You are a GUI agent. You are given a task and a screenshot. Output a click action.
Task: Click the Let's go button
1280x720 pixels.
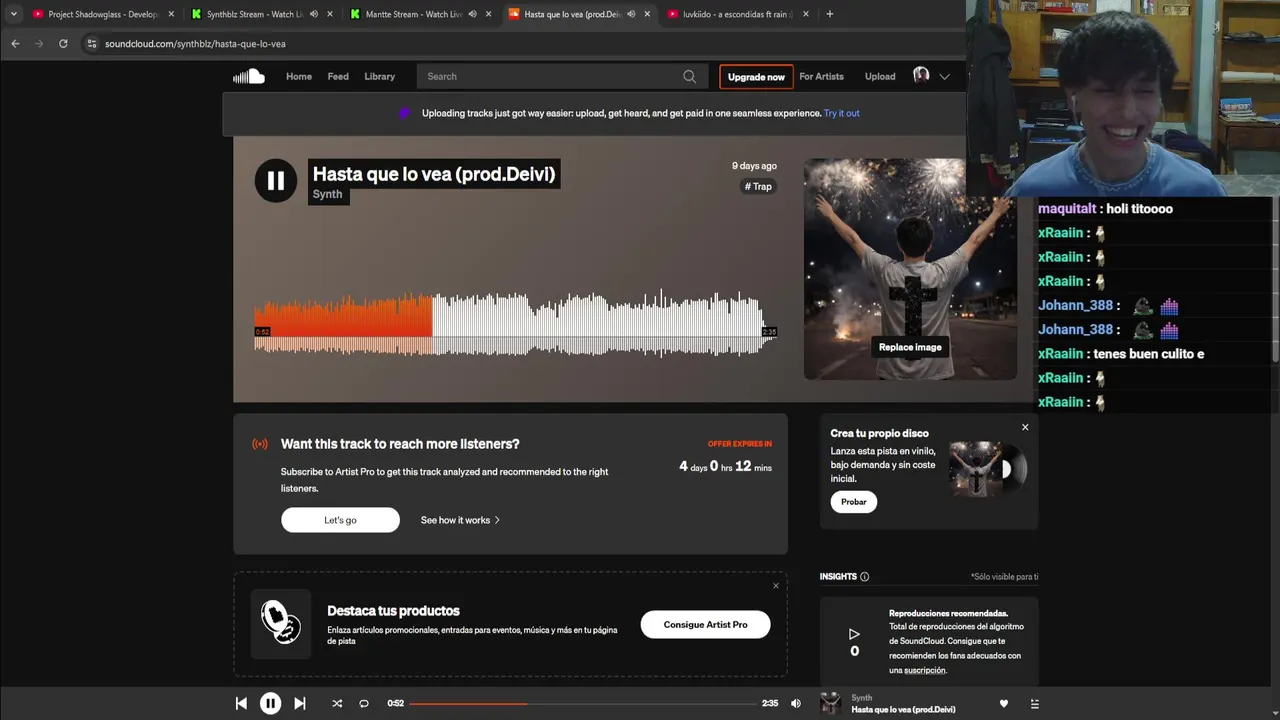coord(340,520)
